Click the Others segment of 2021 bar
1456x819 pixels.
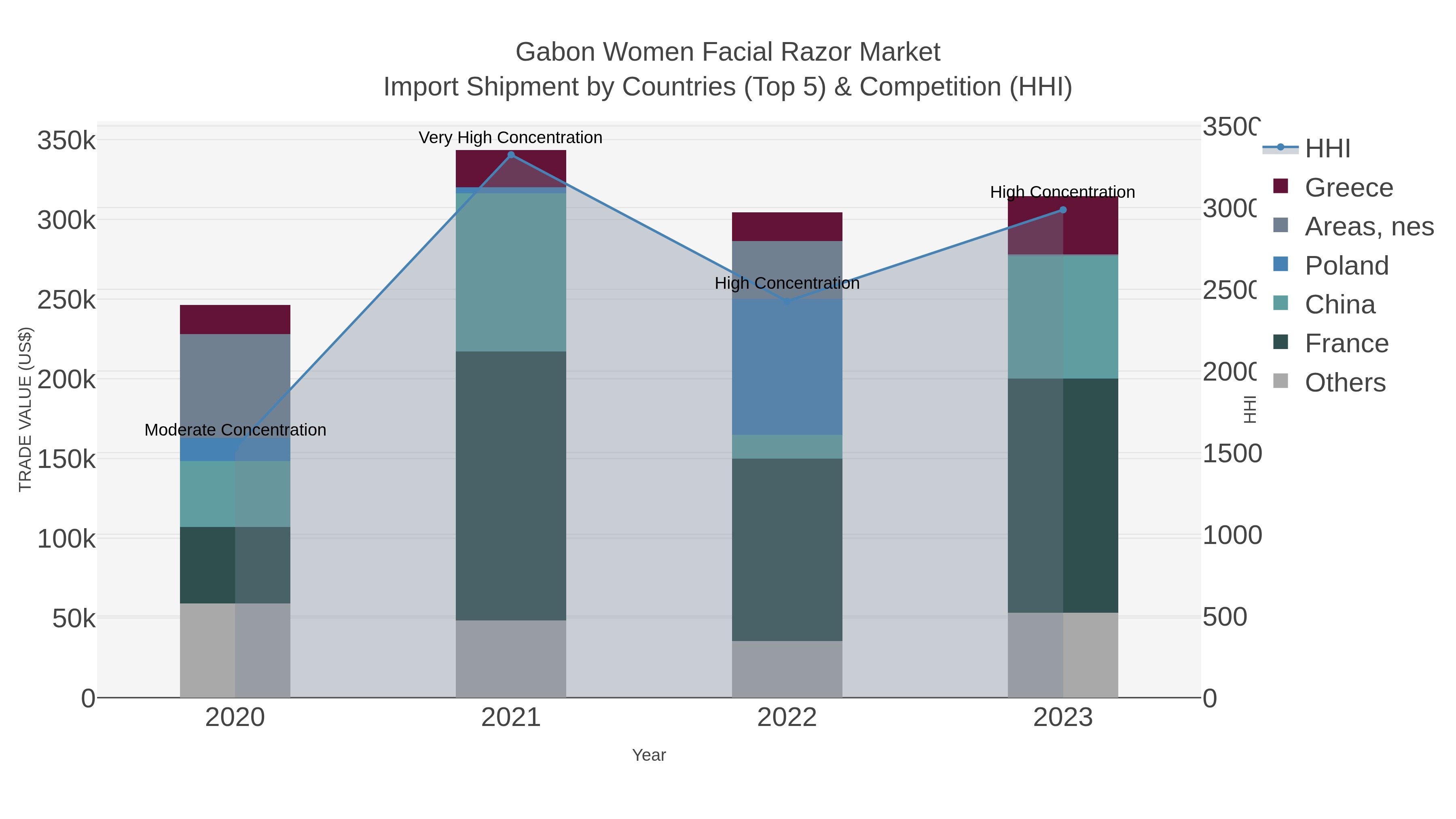pyautogui.click(x=511, y=659)
